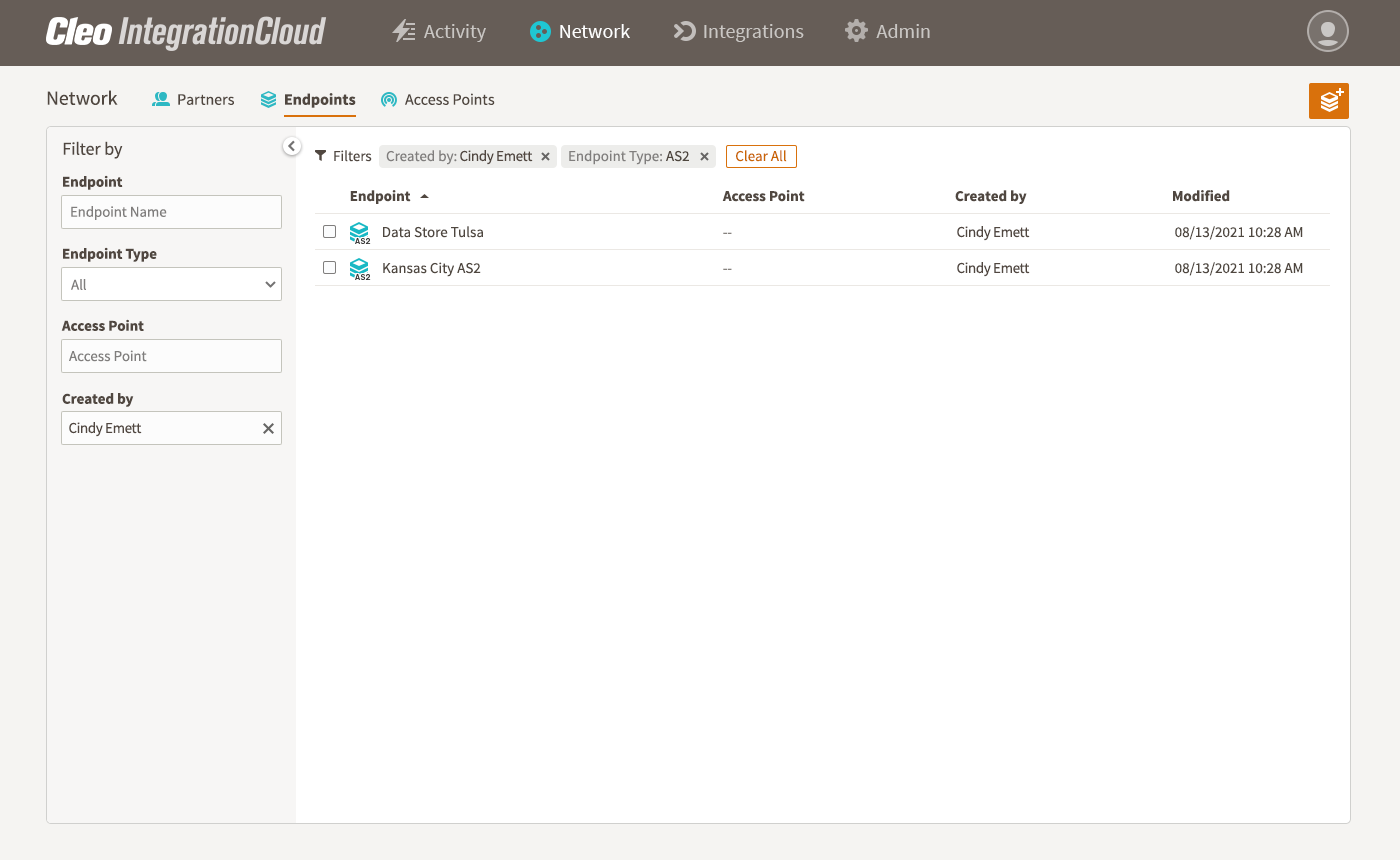Open the user profile avatar menu
Image resolution: width=1400 pixels, height=860 pixels.
click(x=1328, y=32)
